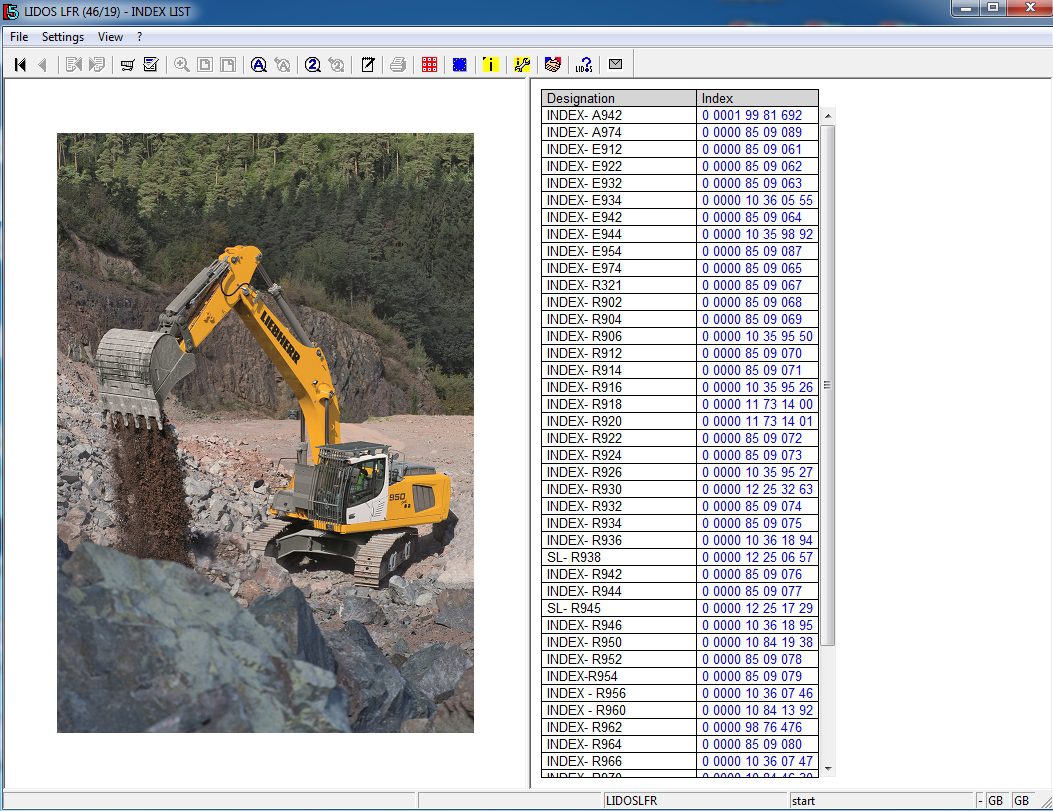Click the yellow information icon
This screenshot has width=1053, height=811.
click(490, 65)
